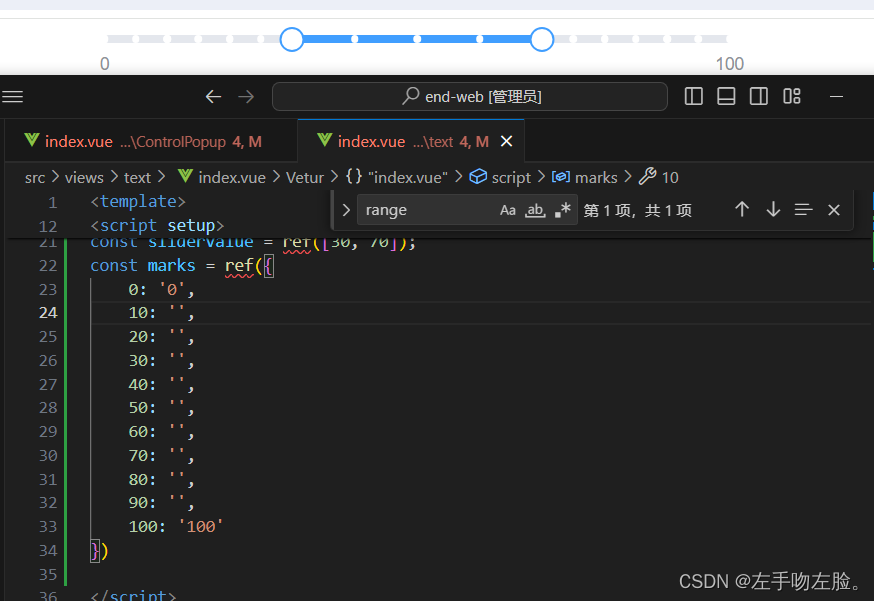Click the sticky <script setup> line
Image resolution: width=874 pixels, height=601 pixels.
click(x=157, y=225)
